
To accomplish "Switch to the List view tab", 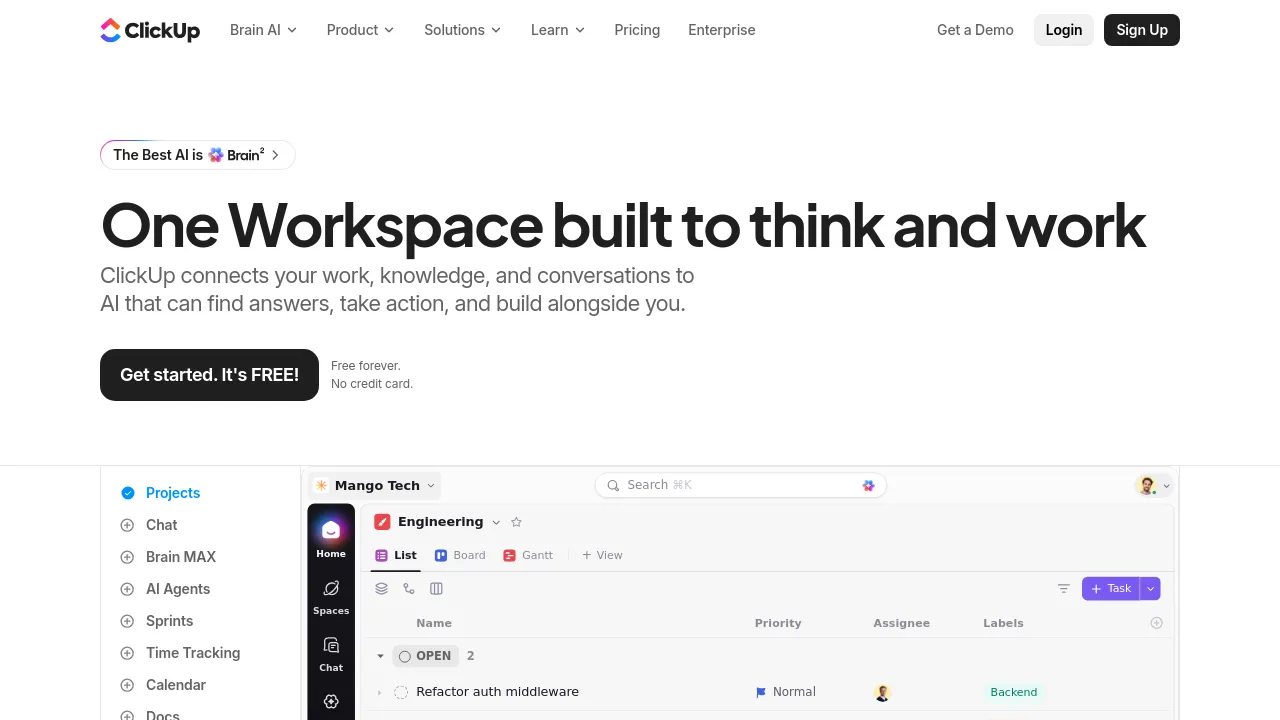I will click(396, 555).
